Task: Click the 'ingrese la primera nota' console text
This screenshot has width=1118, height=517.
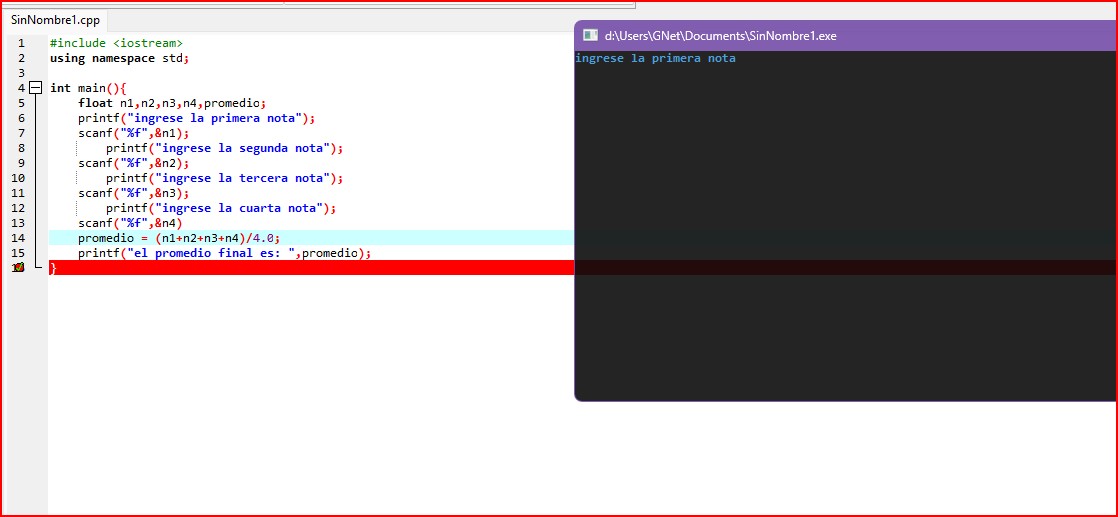Action: (655, 59)
